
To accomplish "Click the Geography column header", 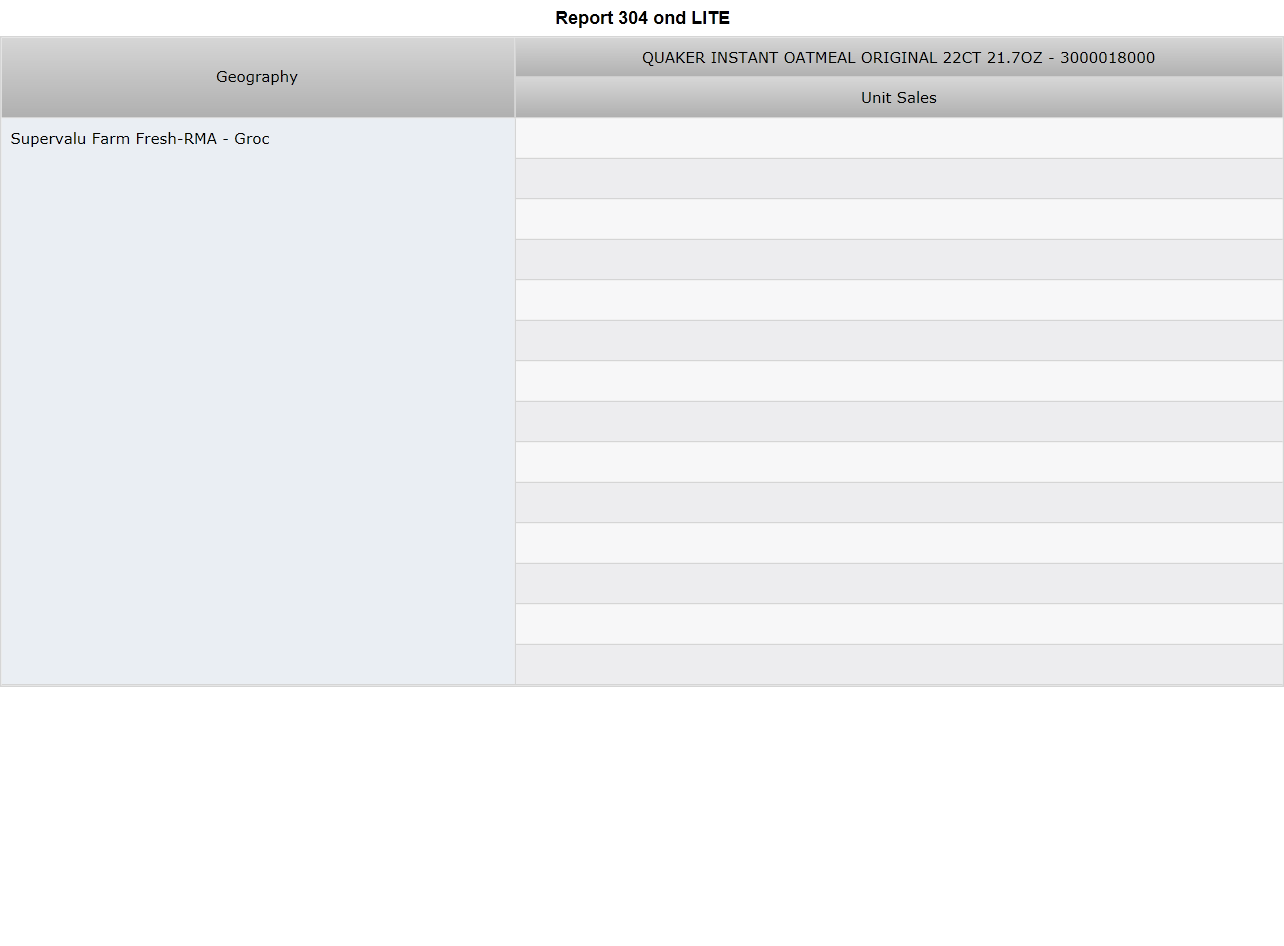I will pyautogui.click(x=257, y=77).
